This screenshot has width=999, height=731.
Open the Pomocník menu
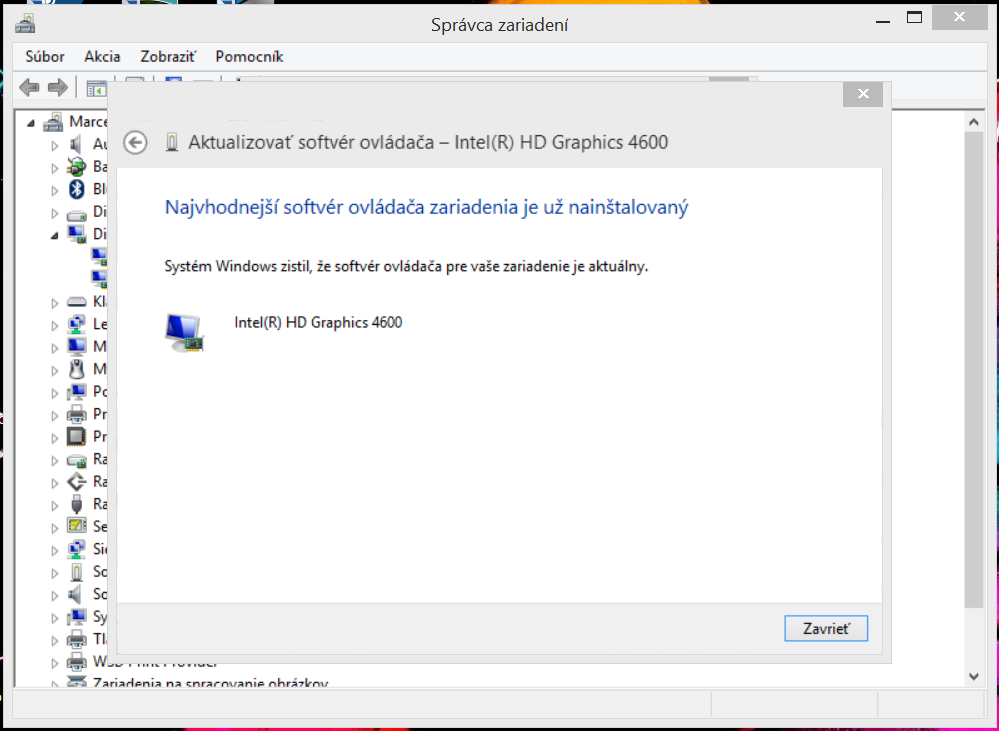[249, 57]
